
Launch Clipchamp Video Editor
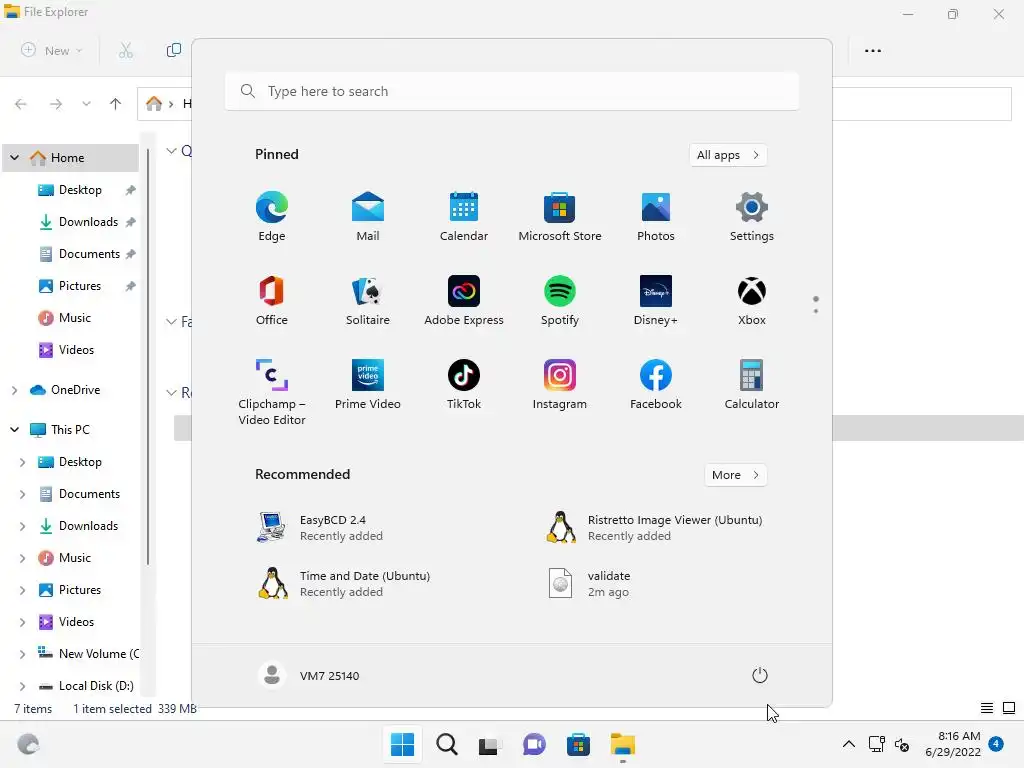click(272, 392)
